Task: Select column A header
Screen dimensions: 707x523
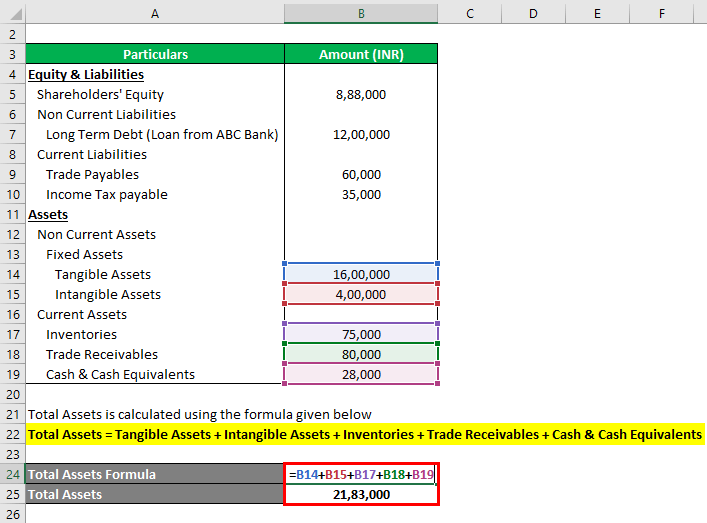Action: [x=155, y=14]
